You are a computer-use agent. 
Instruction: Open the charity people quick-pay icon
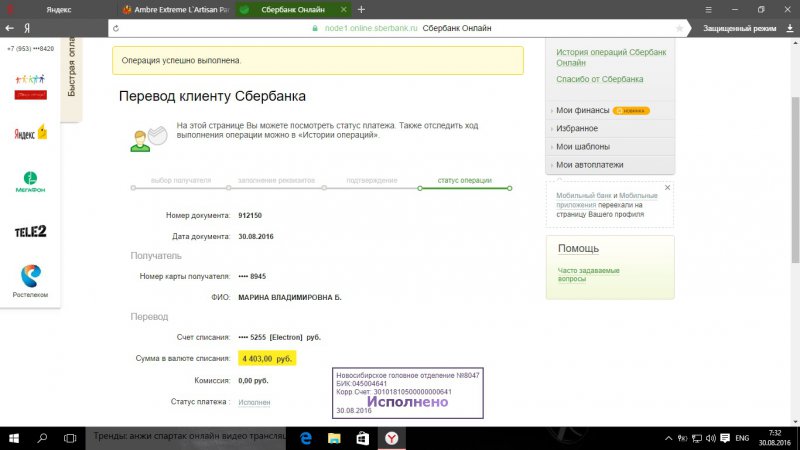[30, 87]
